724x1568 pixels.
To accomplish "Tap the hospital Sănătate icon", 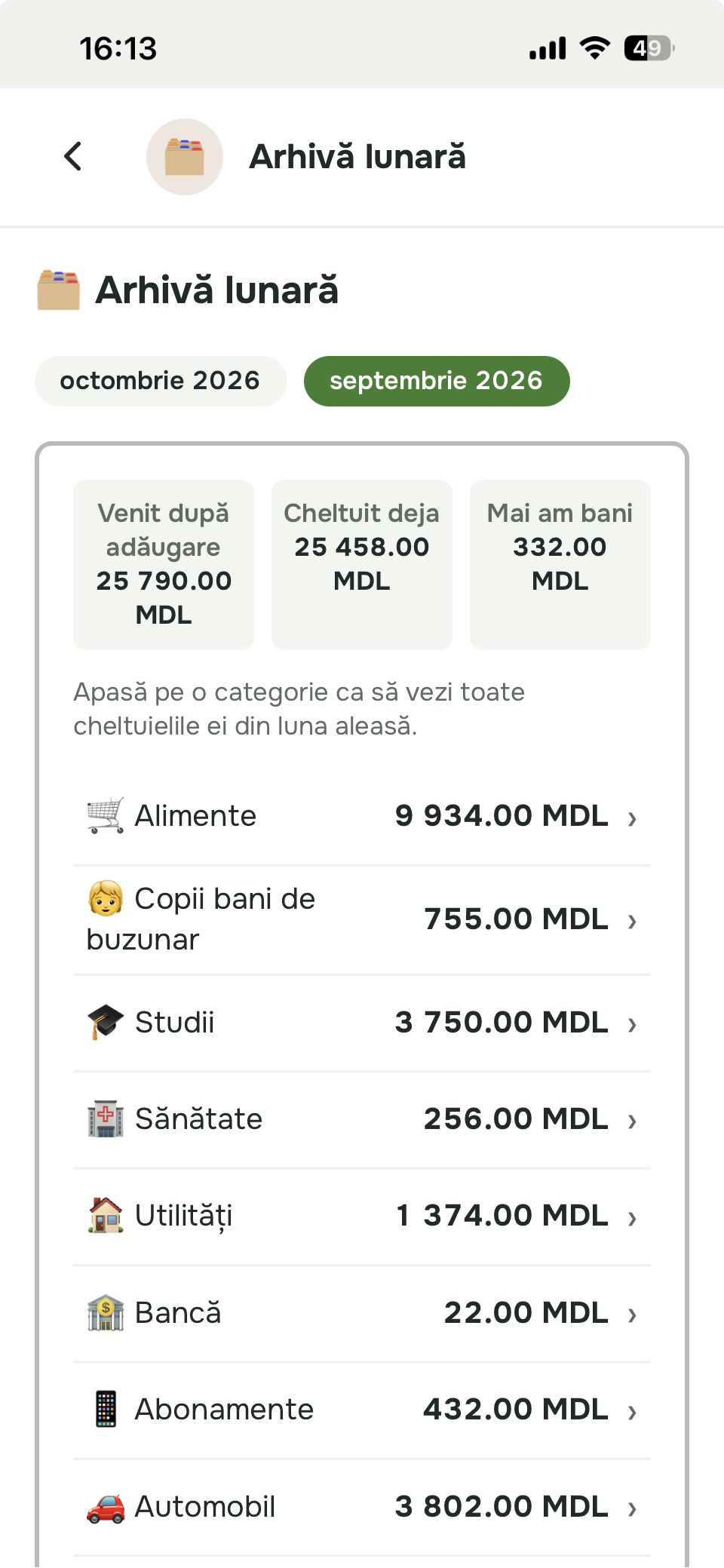I will click(106, 1118).
